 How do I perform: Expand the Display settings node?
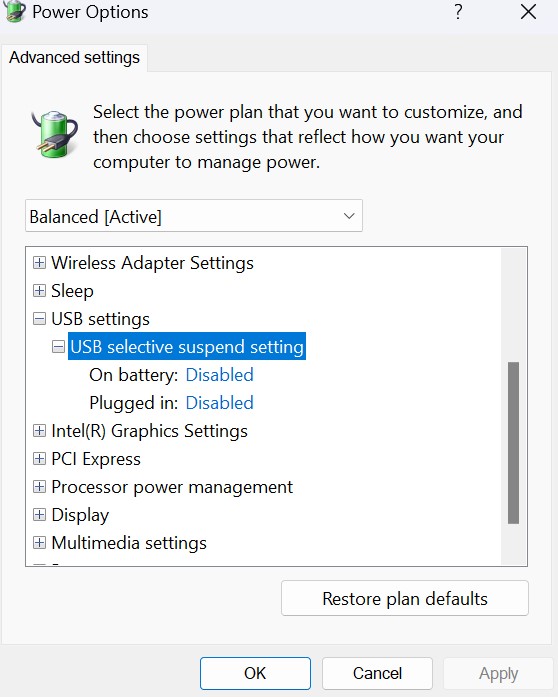coord(39,515)
